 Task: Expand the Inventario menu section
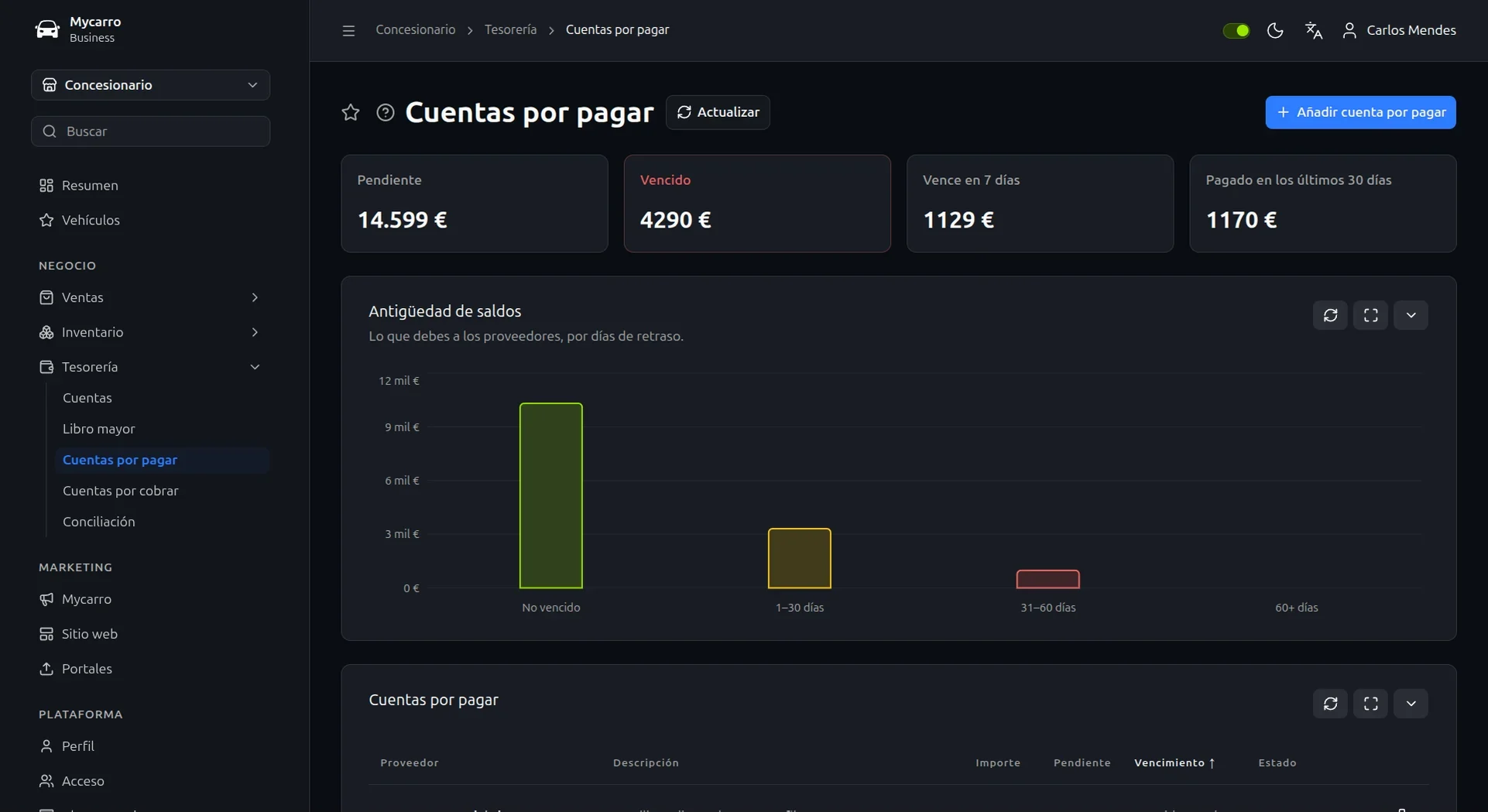(x=150, y=333)
